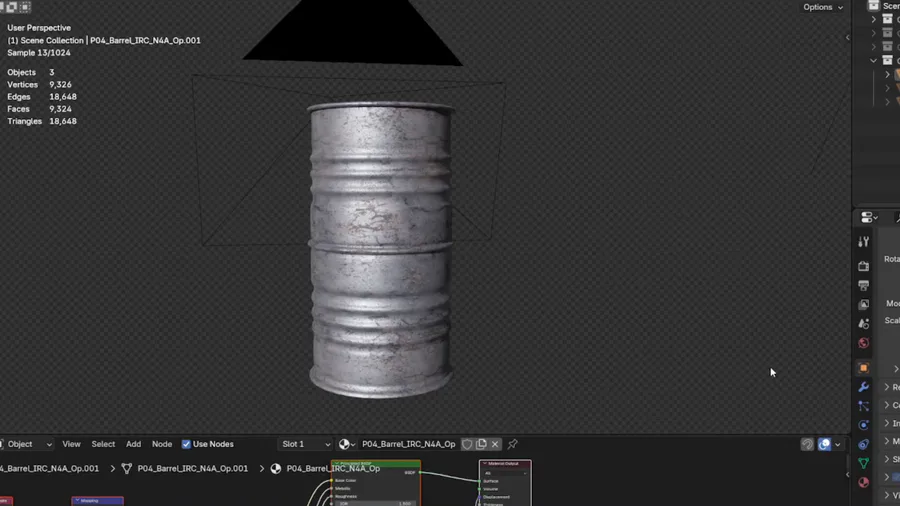
Task: Open the node editor Add menu
Action: tap(133, 444)
